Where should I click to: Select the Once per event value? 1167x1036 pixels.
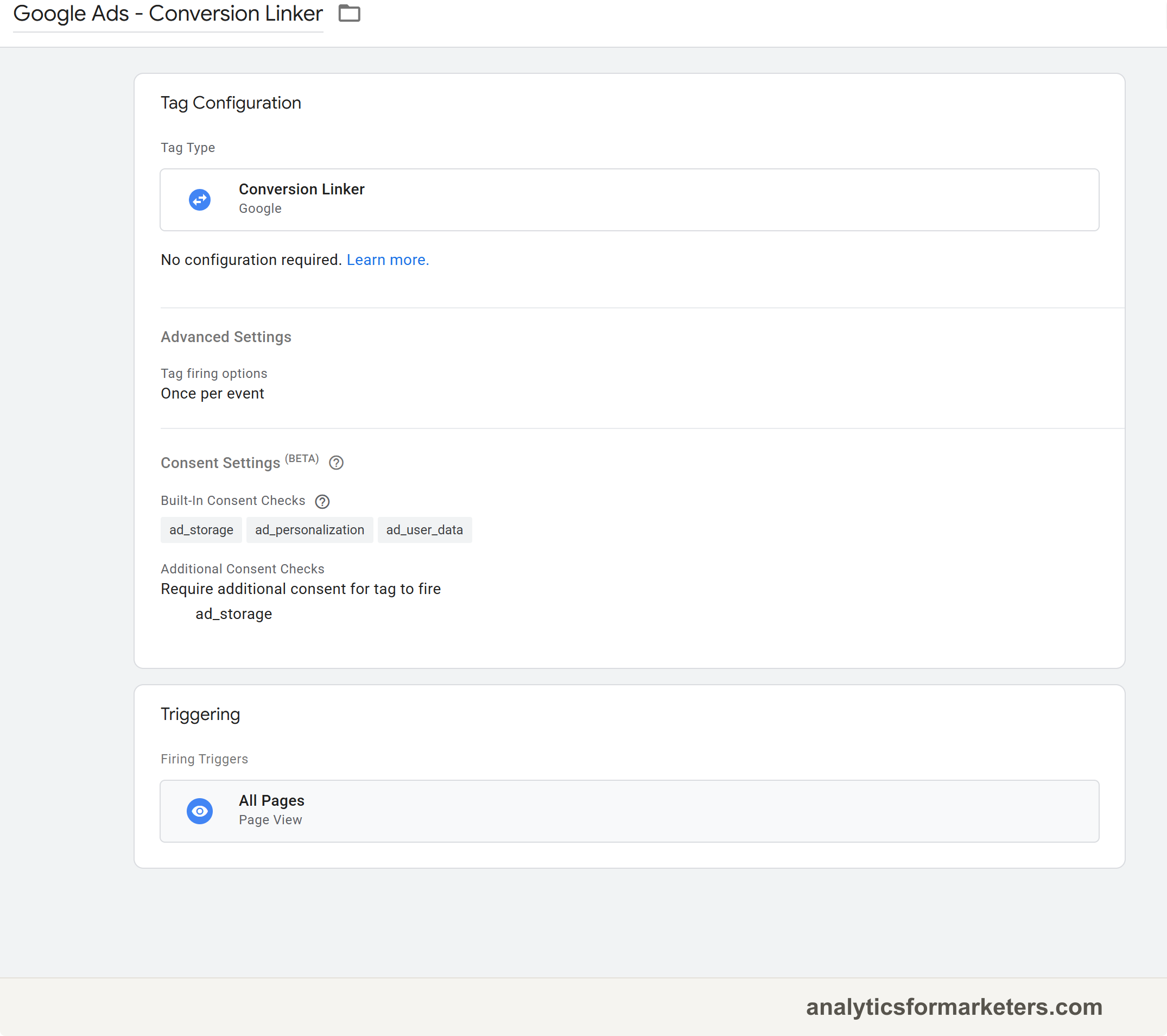[212, 394]
